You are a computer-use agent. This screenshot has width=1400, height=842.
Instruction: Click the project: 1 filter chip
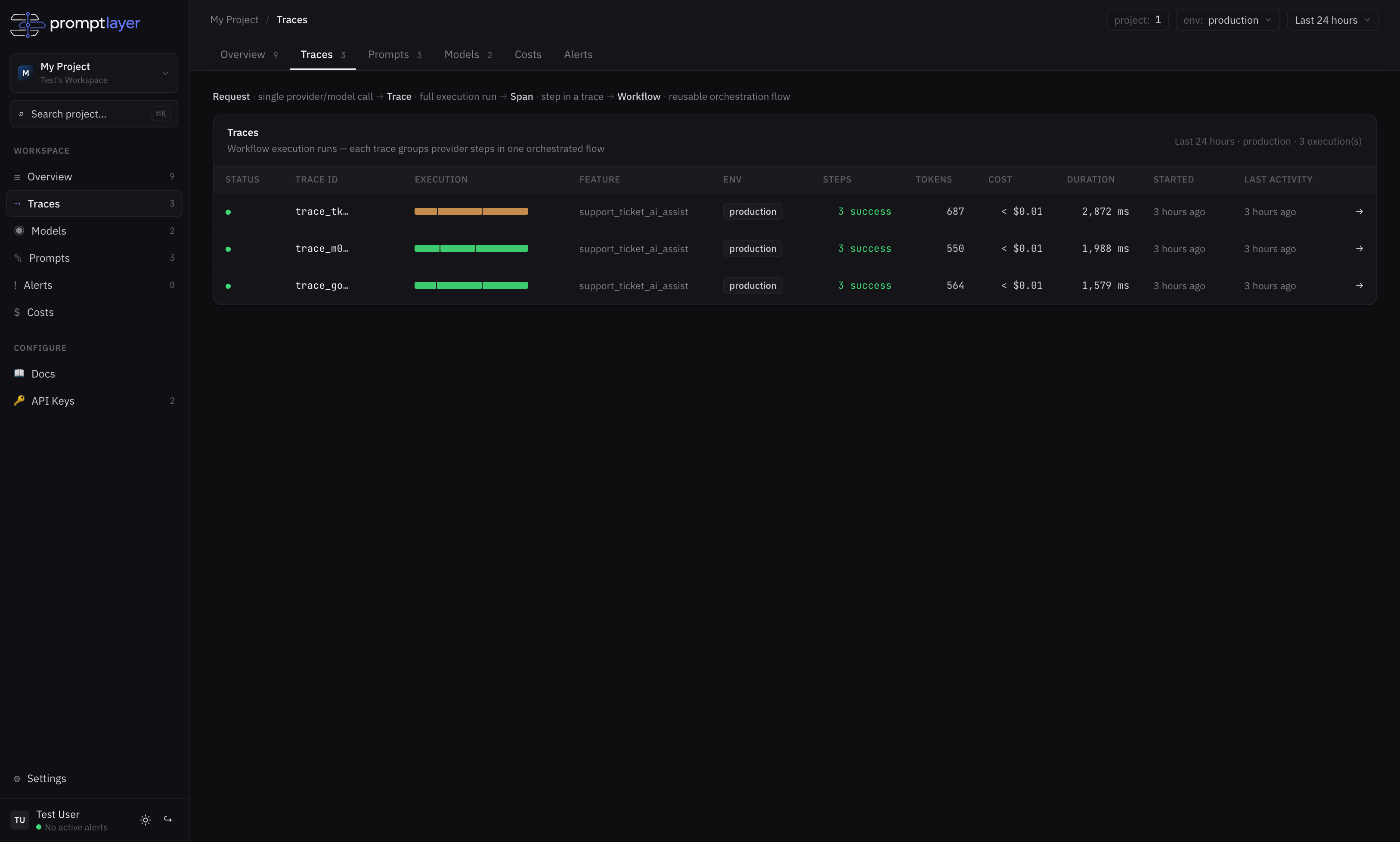tap(1137, 20)
